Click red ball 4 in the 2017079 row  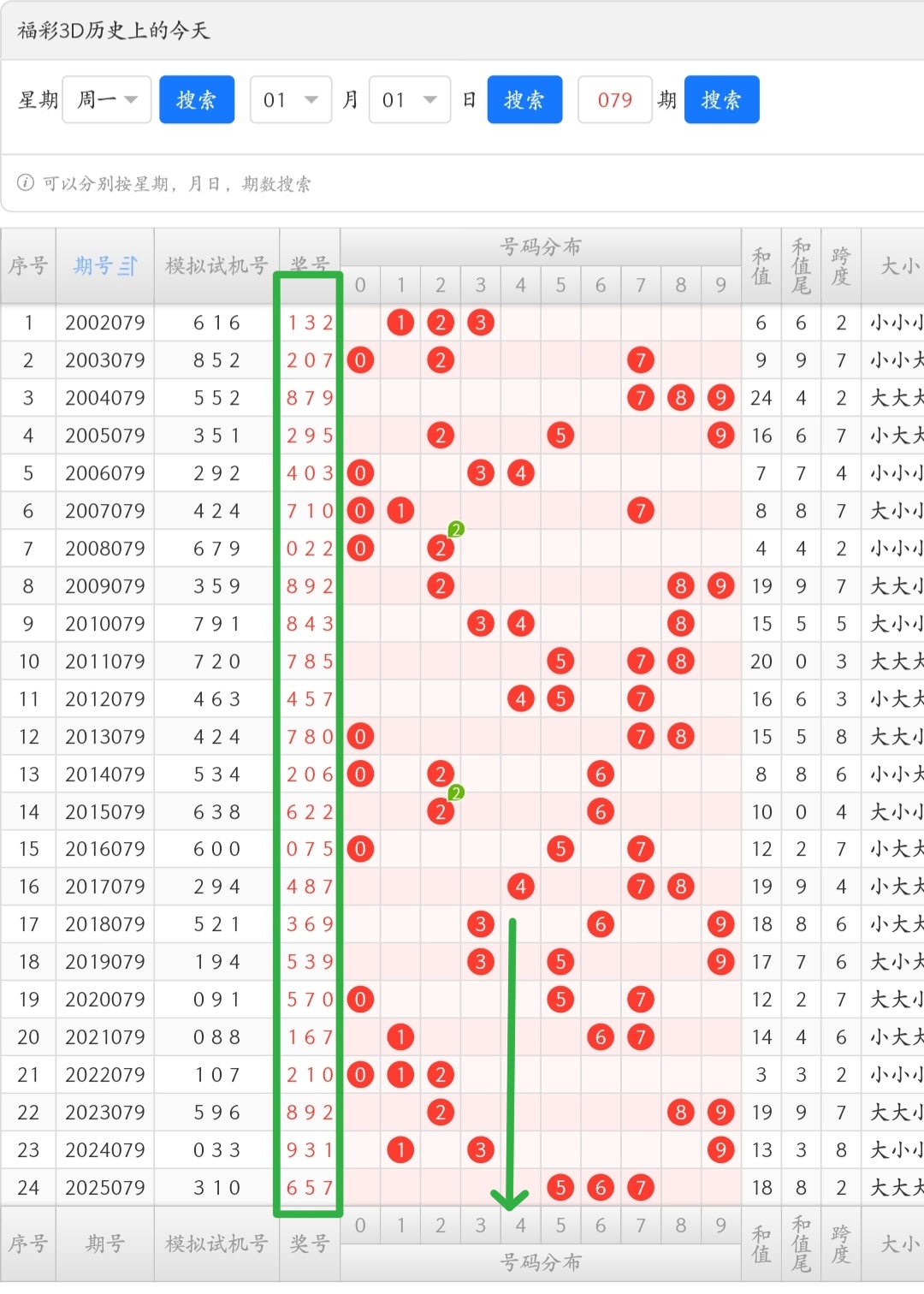point(521,887)
